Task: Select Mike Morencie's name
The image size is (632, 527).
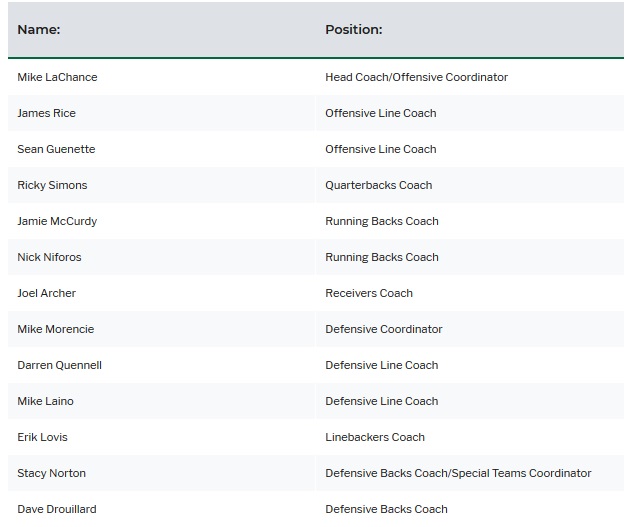Action: coord(56,329)
